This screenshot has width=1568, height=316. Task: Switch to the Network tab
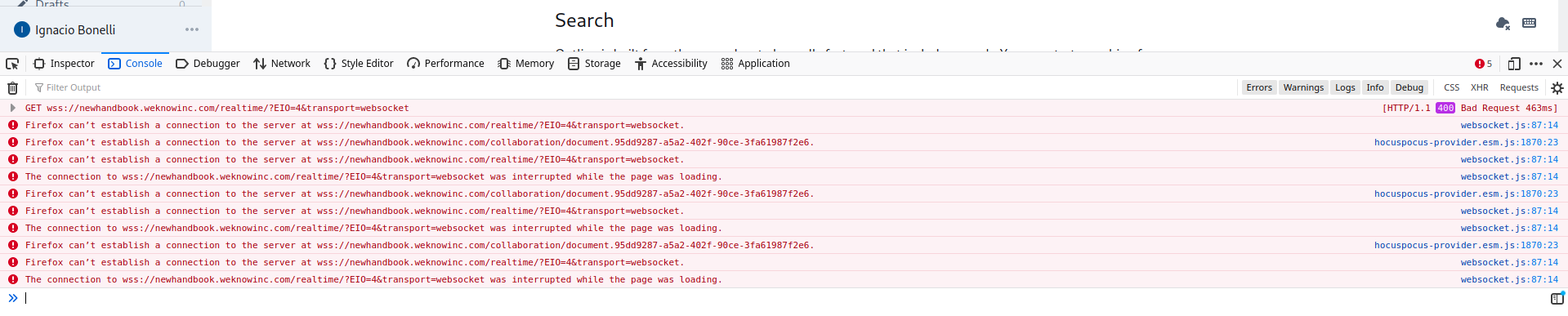tap(282, 64)
